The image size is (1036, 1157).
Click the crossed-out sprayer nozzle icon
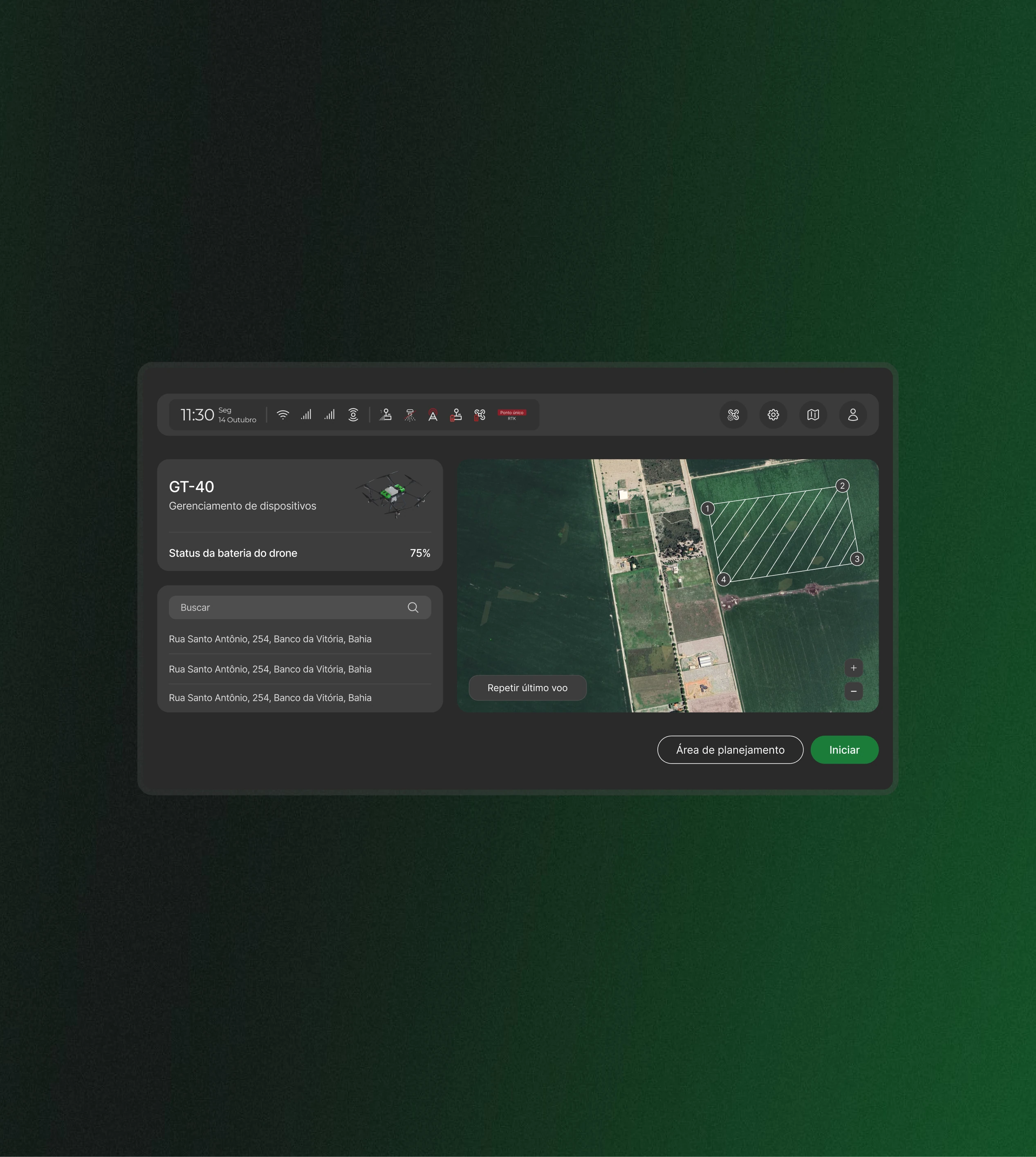tap(410, 415)
